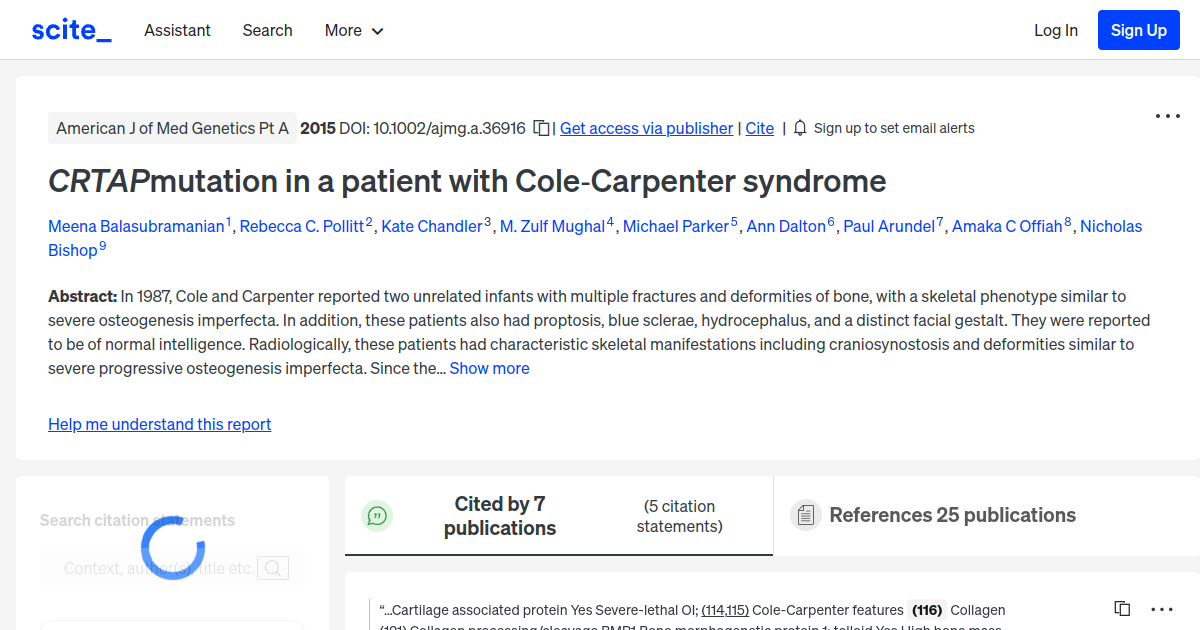
Task: Open the report options ellipsis menu
Action: pos(1167,116)
